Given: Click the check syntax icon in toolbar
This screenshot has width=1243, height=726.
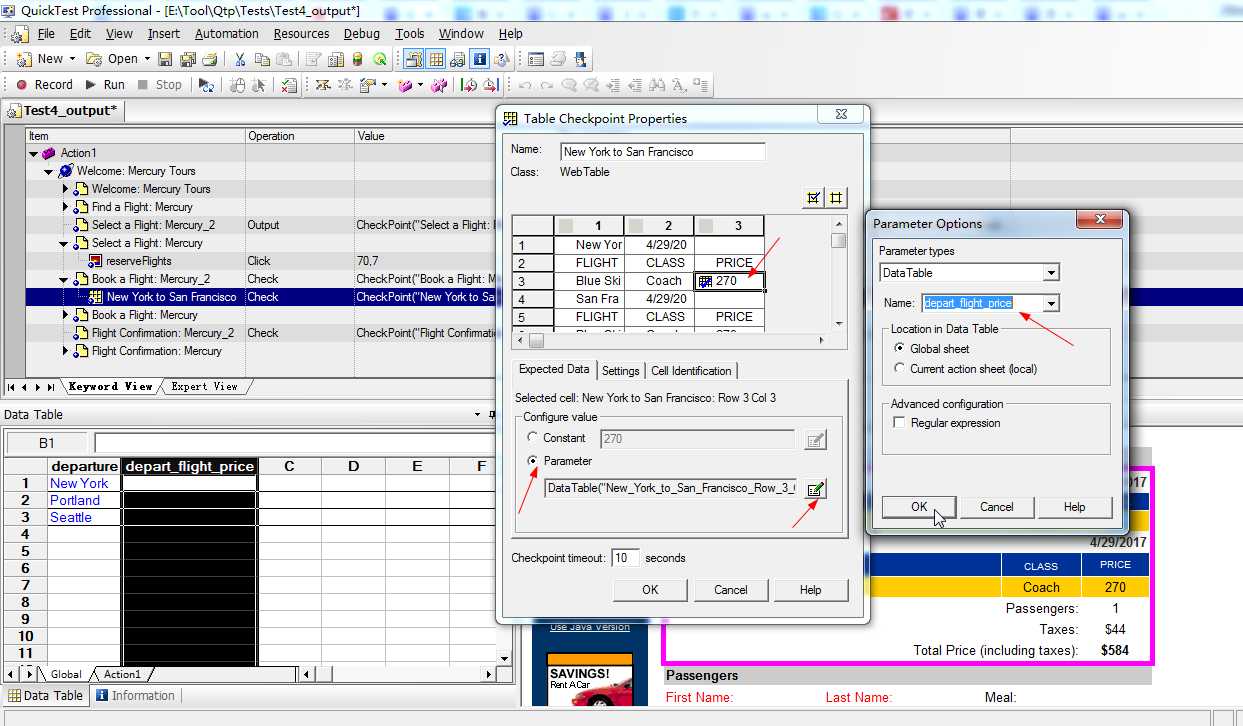Looking at the screenshot, I should [289, 85].
